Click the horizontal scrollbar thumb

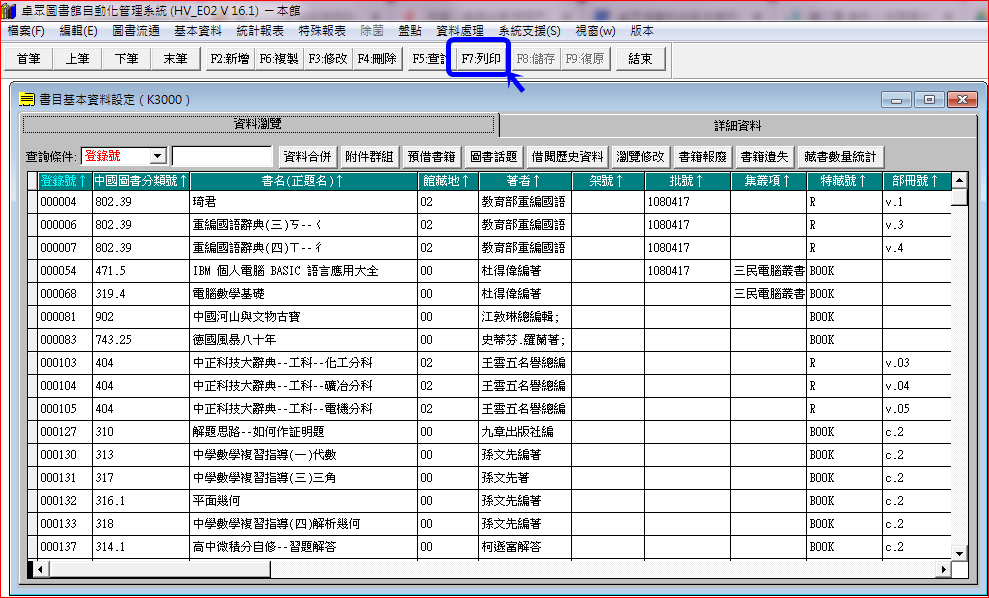click(160, 570)
